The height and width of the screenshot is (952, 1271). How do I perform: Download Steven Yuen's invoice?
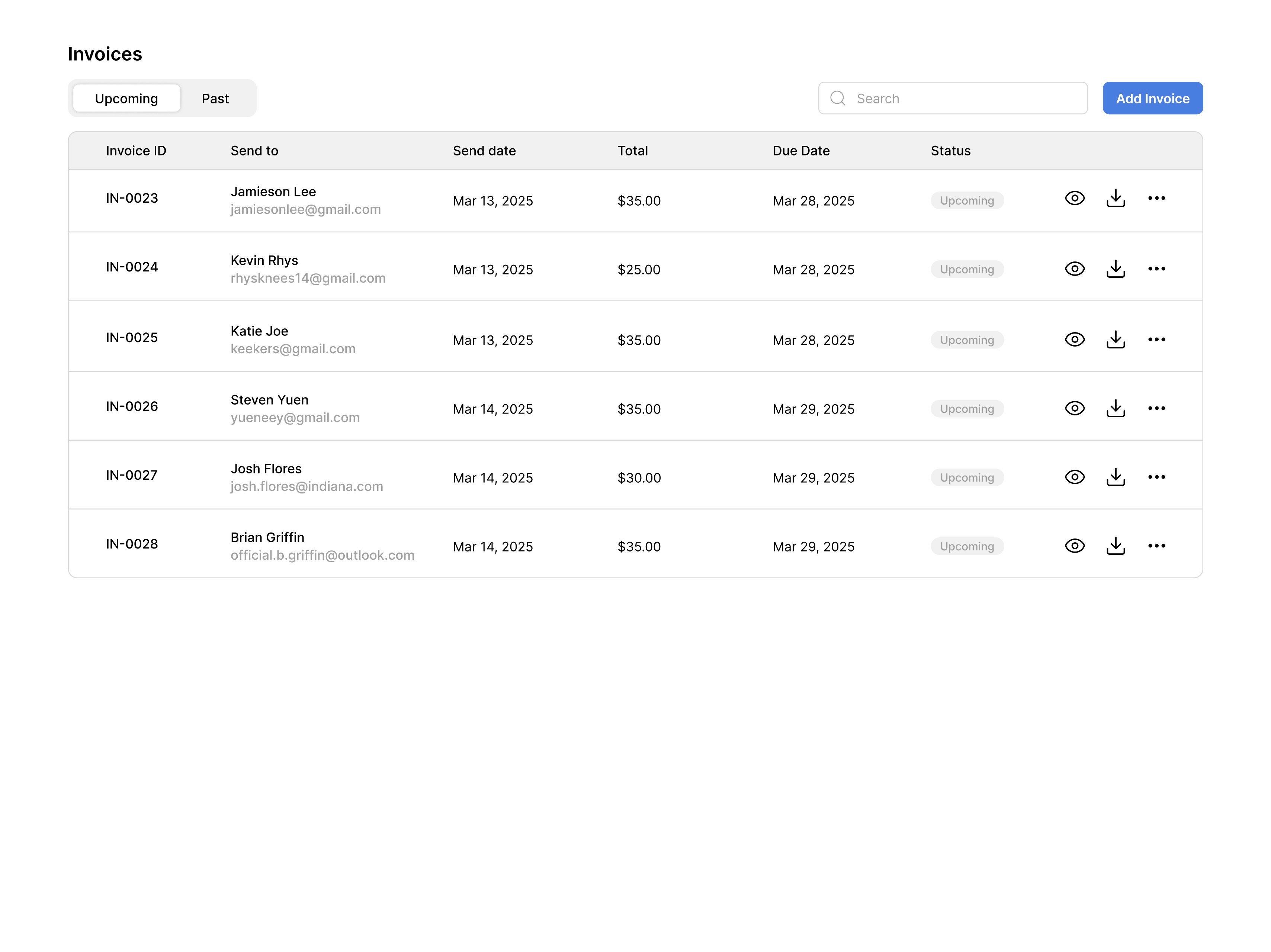(1115, 408)
